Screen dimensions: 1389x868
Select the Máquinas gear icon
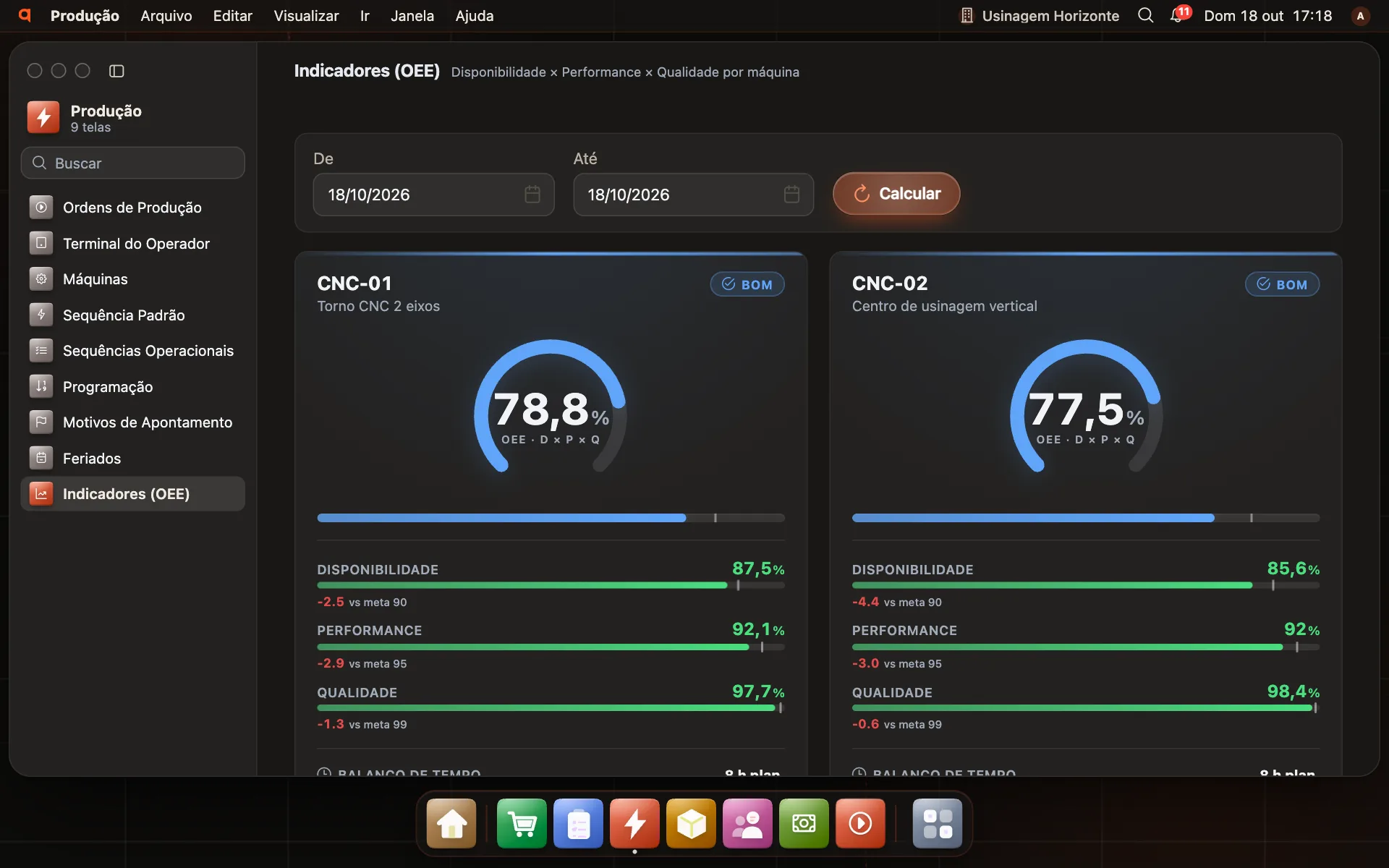click(41, 279)
